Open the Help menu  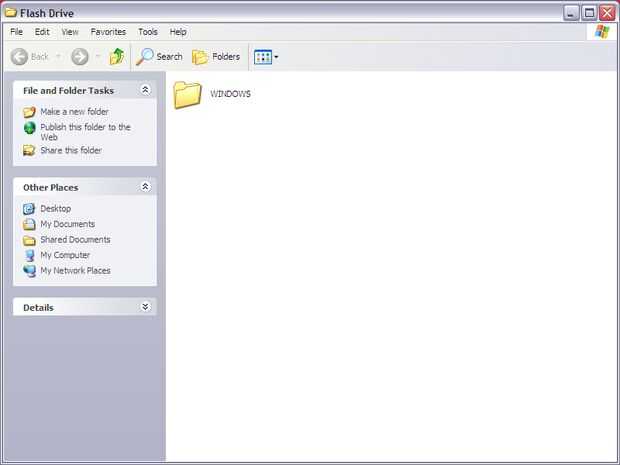tap(178, 32)
